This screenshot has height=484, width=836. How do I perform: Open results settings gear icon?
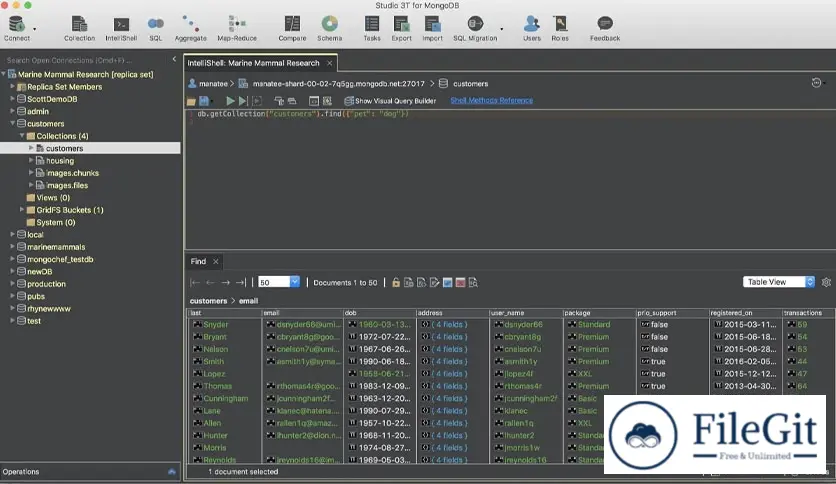point(826,282)
